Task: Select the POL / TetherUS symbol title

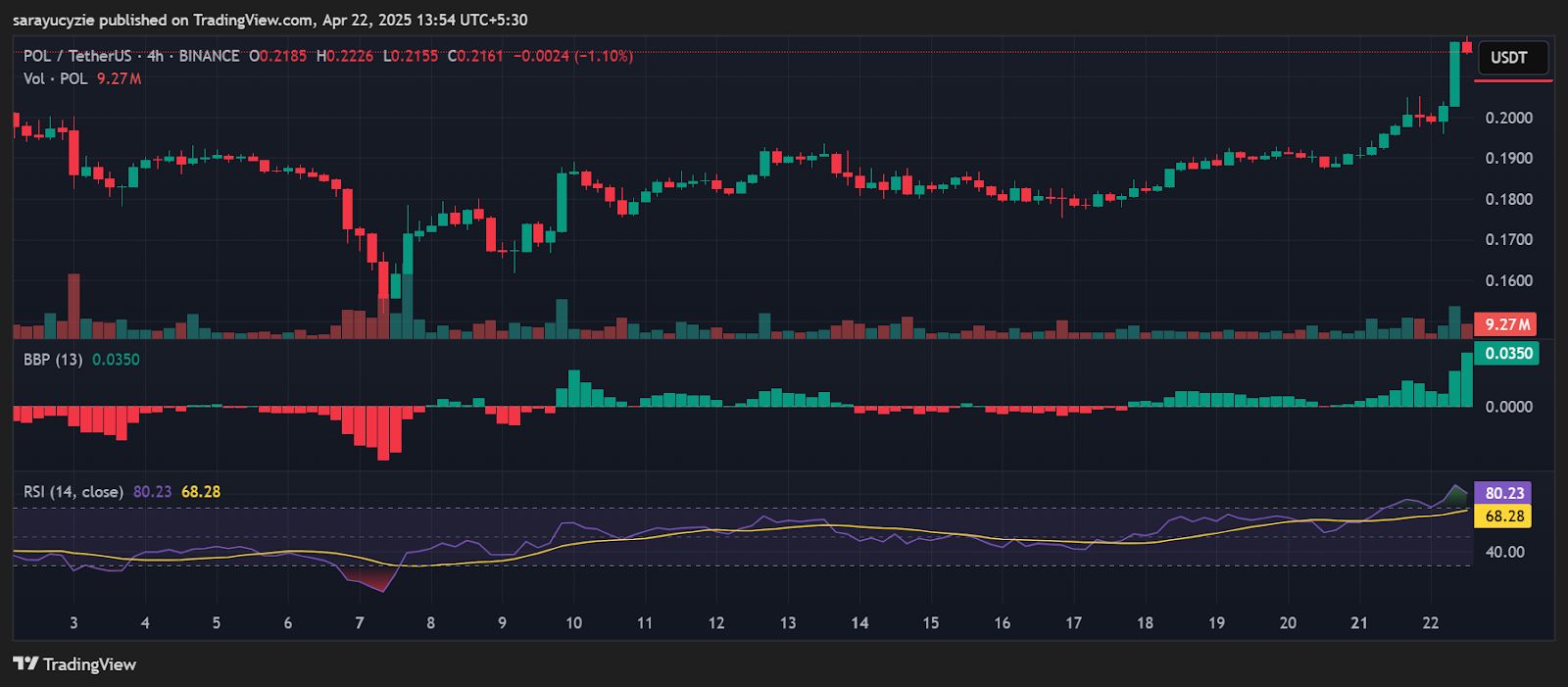Action: tap(77, 56)
